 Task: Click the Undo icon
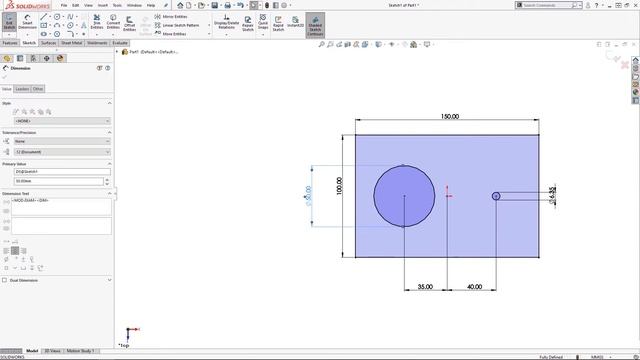pyautogui.click(x=240, y=5)
